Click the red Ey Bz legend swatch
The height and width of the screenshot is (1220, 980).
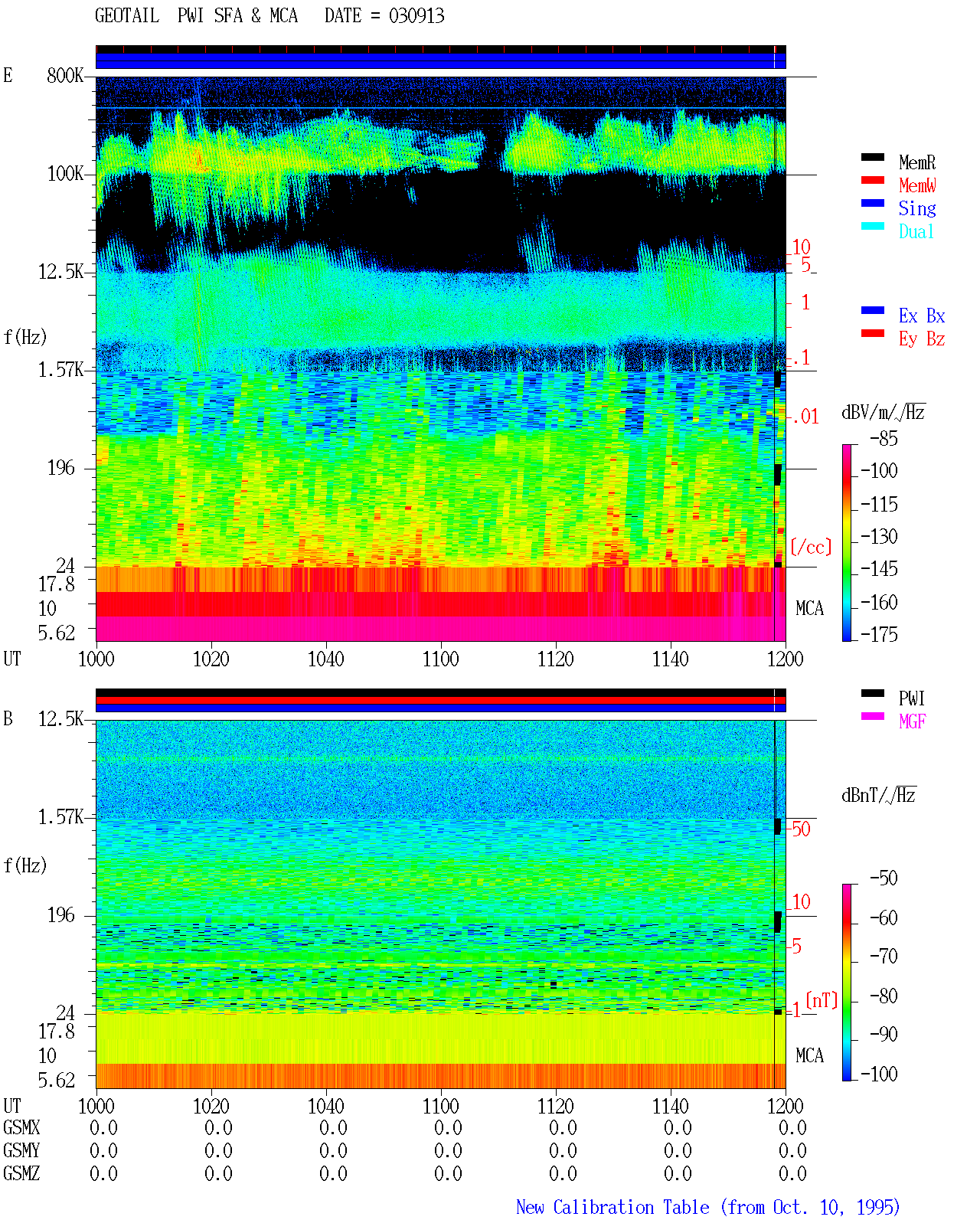coord(873,333)
